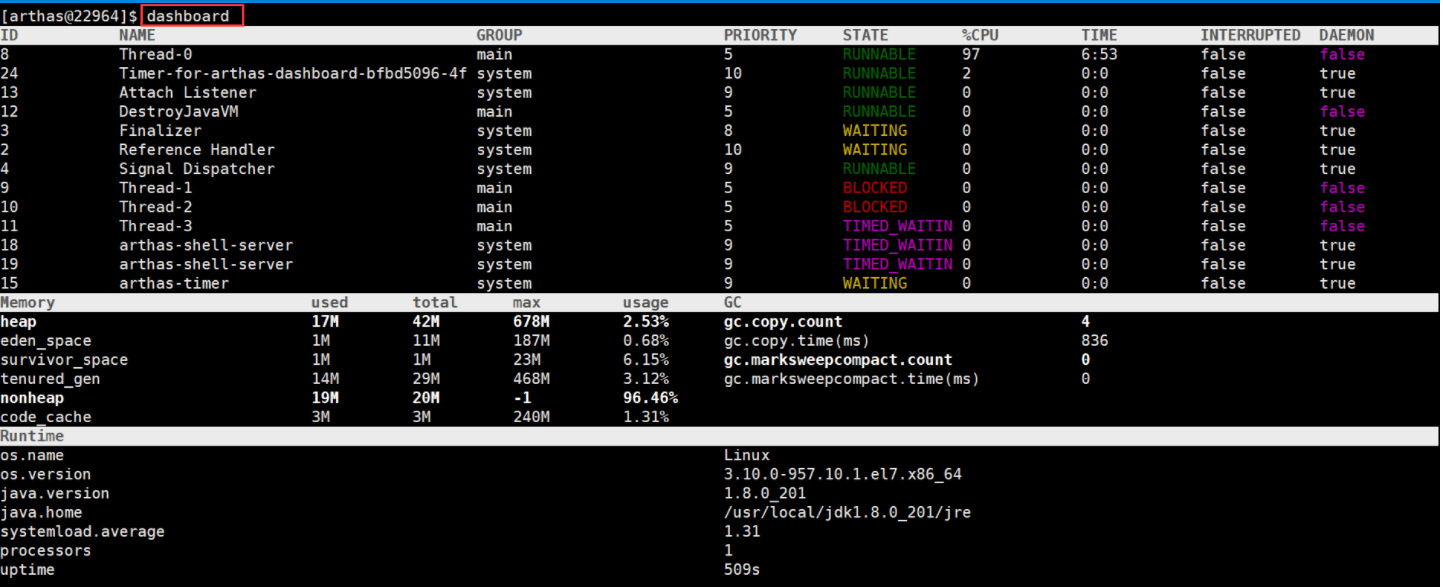Click the 836 gc copy time value
Image resolution: width=1443 pixels, height=587 pixels.
[1095, 340]
